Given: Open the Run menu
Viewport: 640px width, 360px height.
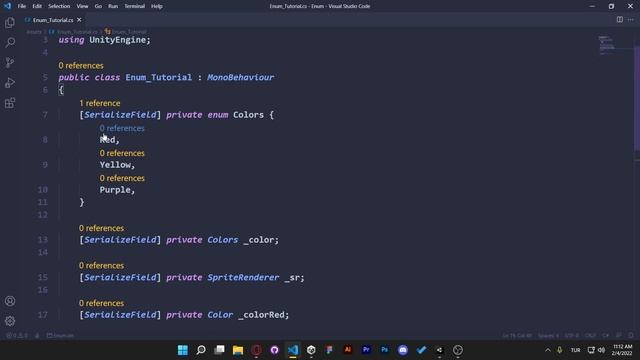Looking at the screenshot, I should point(113,6).
